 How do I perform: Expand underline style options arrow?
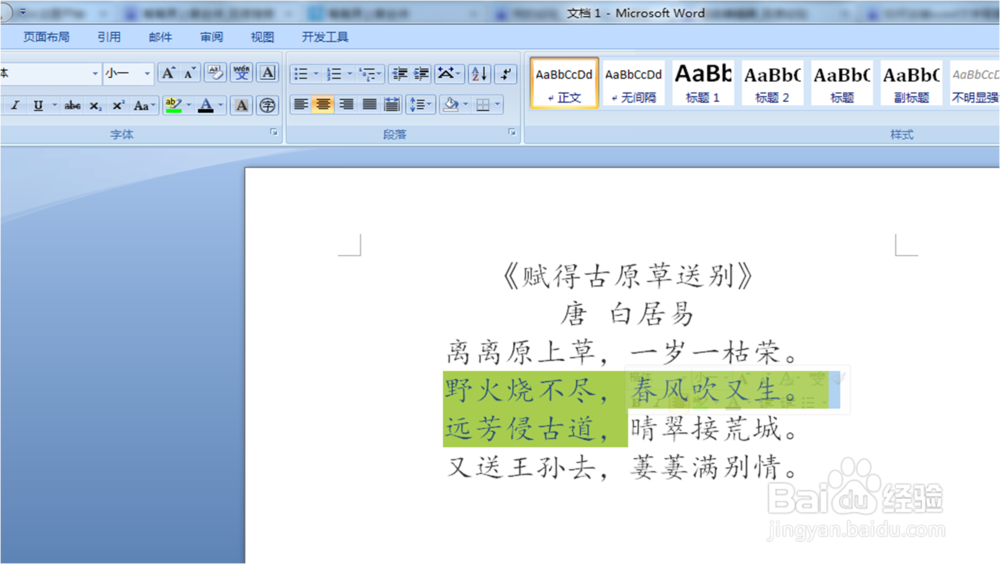pyautogui.click(x=54, y=105)
